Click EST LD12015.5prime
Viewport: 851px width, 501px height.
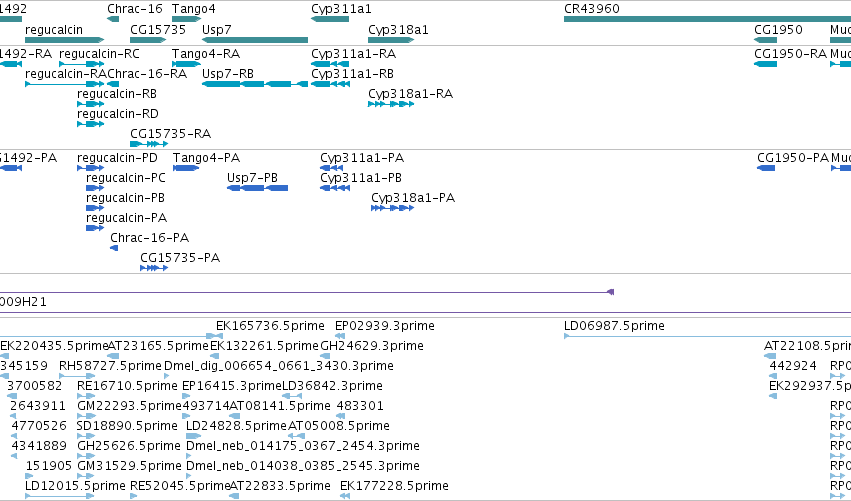click(x=75, y=486)
